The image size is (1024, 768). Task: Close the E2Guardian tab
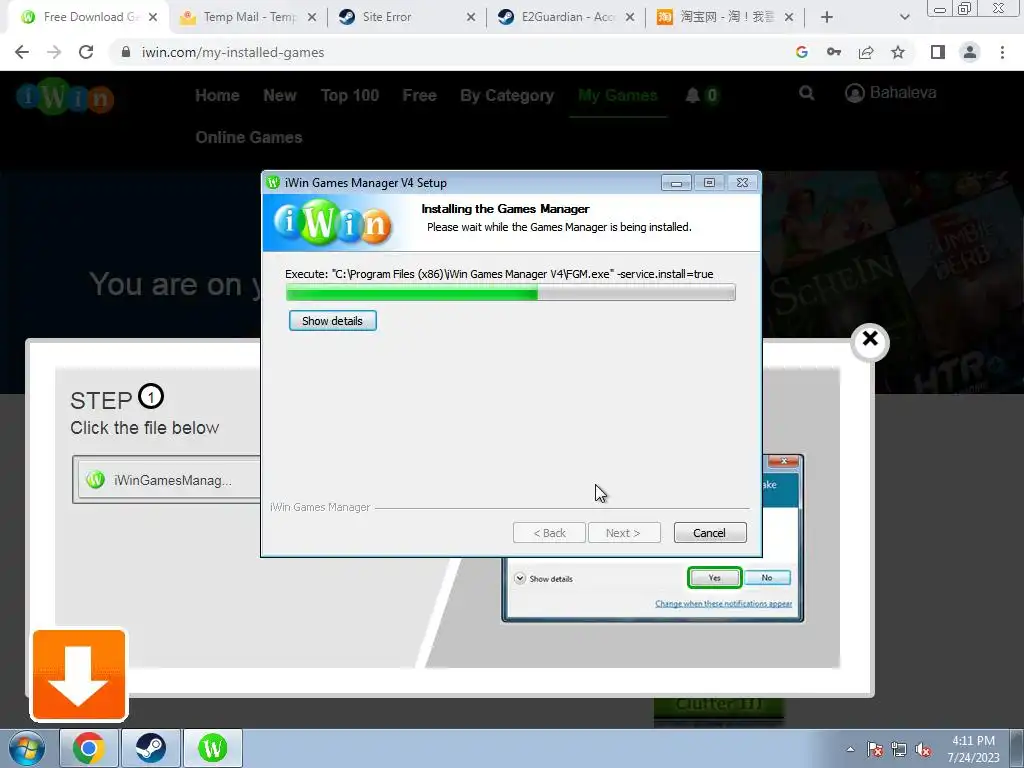630,17
